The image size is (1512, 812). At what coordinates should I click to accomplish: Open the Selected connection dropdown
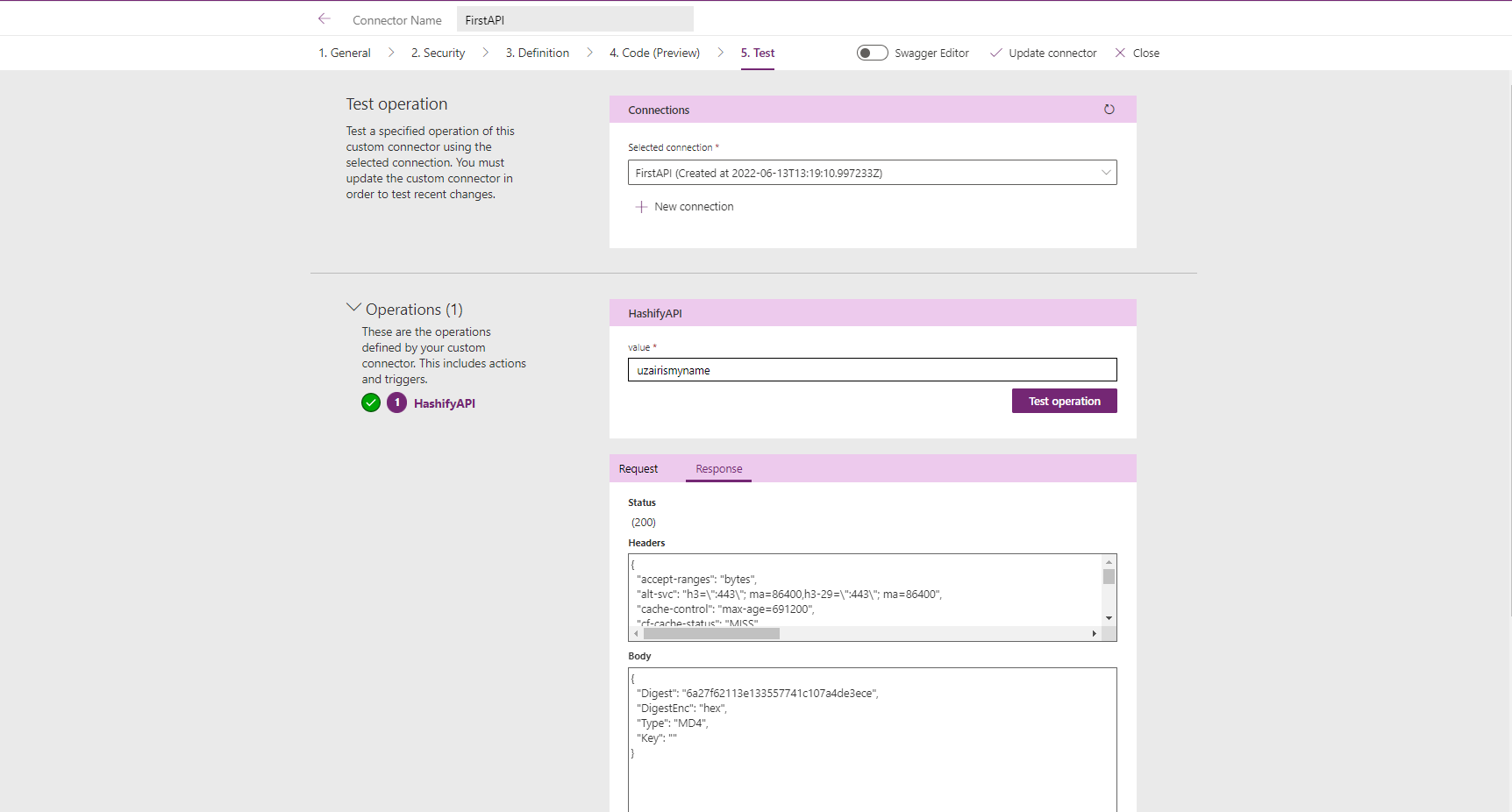click(872, 173)
